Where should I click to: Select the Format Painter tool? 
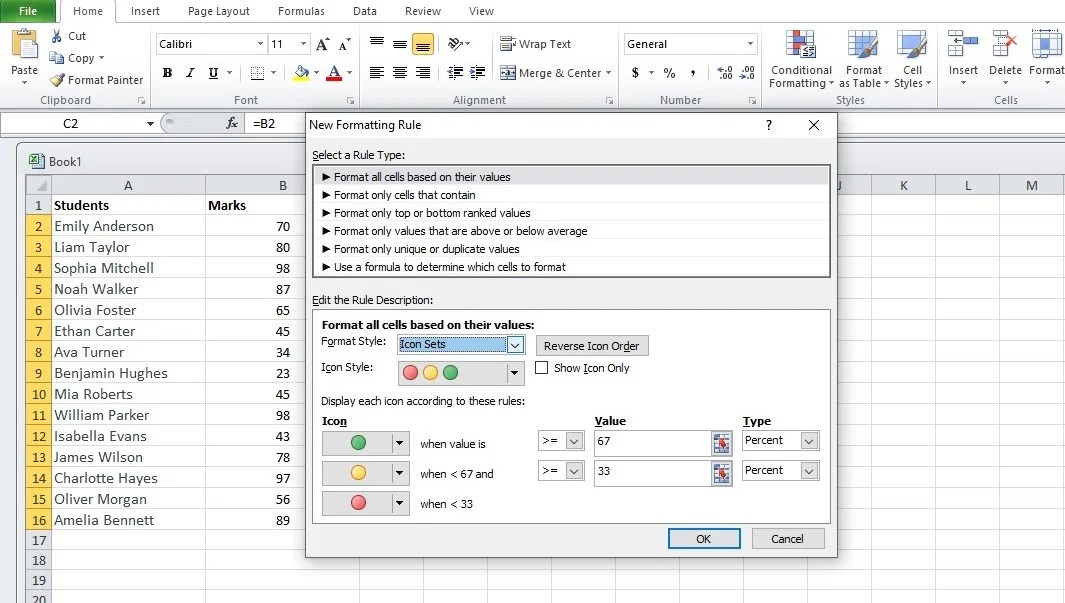pyautogui.click(x=95, y=80)
